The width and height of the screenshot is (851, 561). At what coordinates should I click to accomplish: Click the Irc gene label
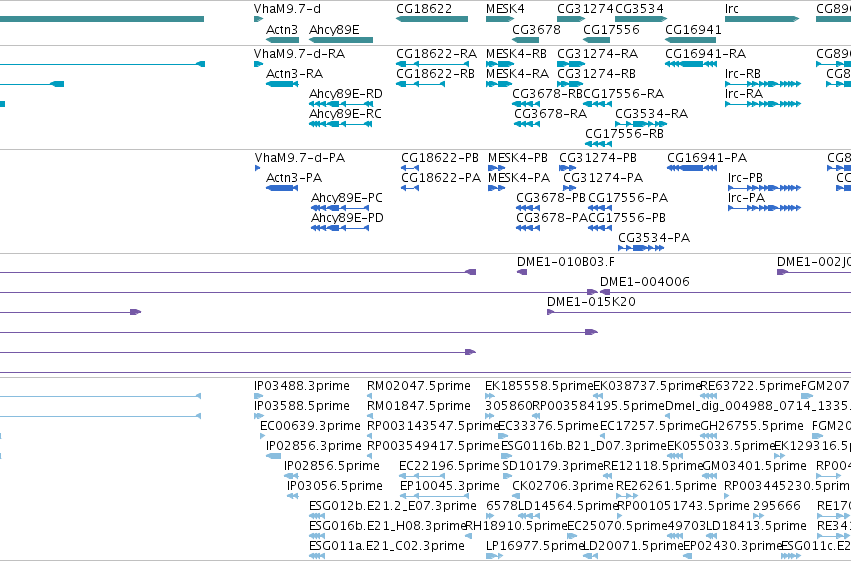732,9
